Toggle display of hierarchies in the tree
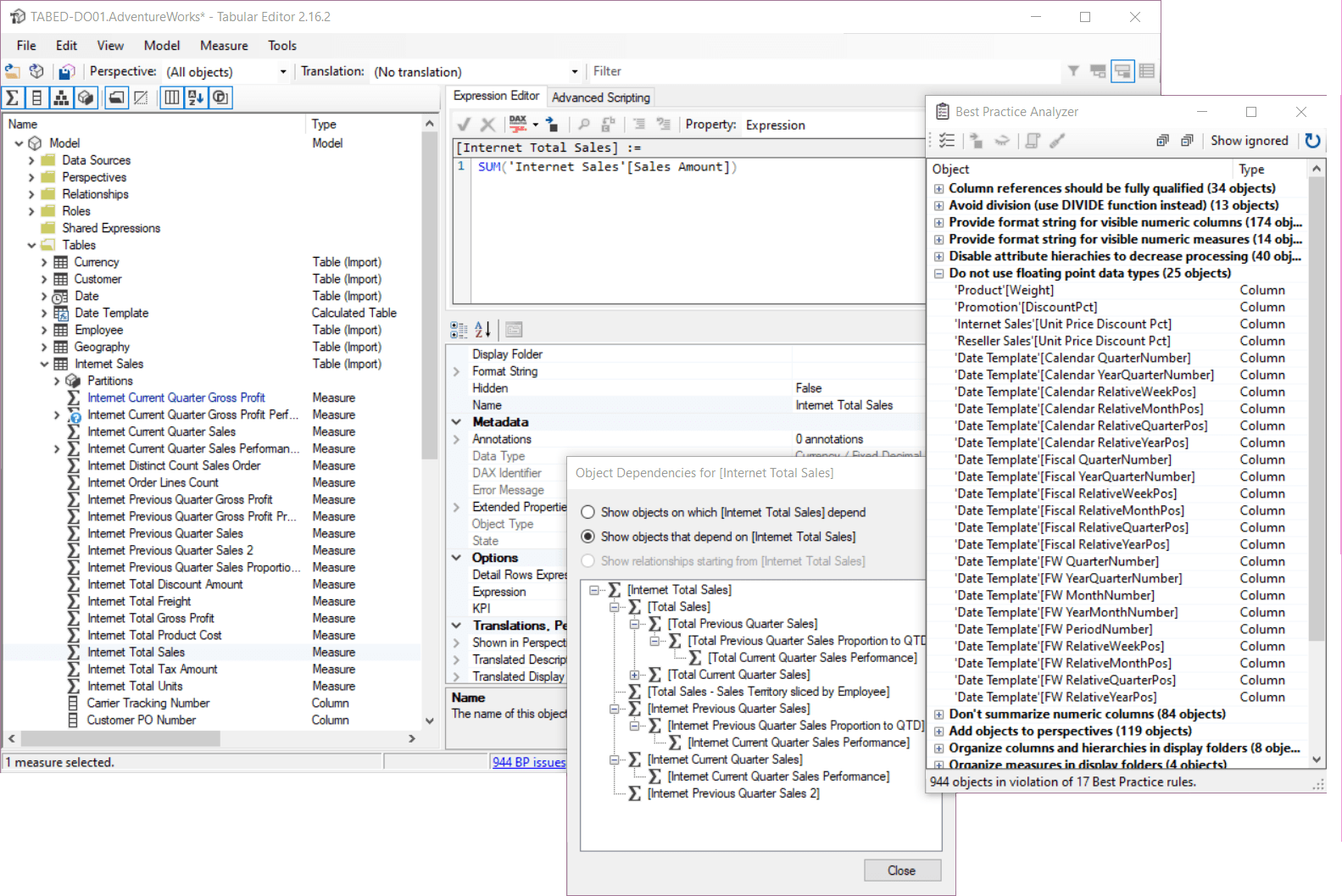The image size is (1342, 896). (61, 97)
